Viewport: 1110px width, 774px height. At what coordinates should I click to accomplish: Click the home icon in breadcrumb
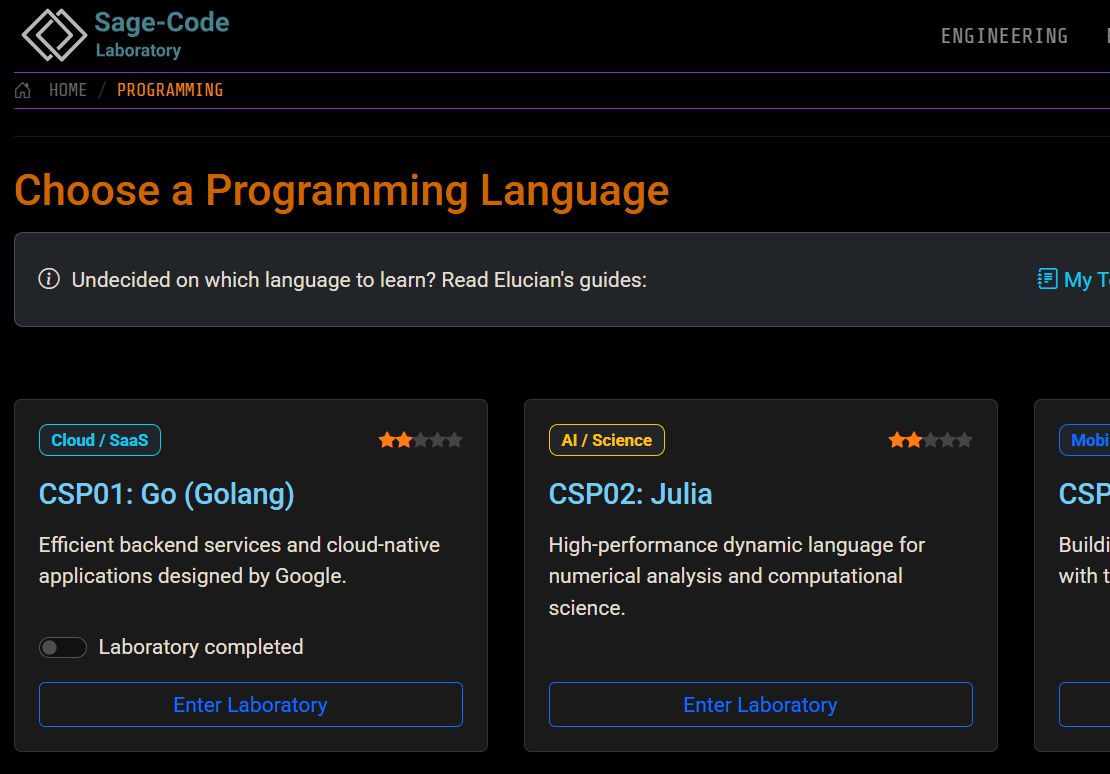pos(23,90)
